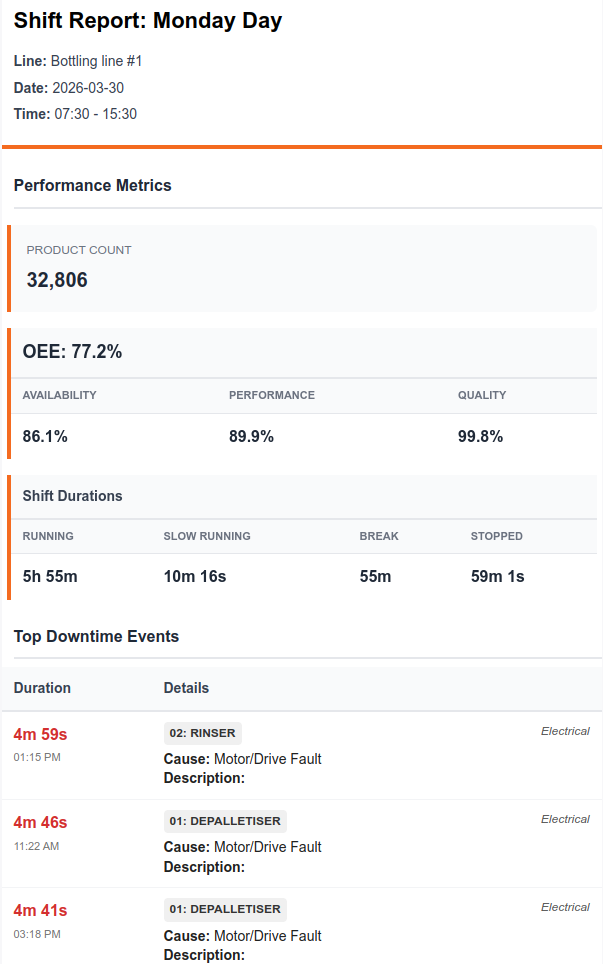Viewport: 603px width, 964px height.
Task: Click the product count value 32,806
Action: pos(57,280)
